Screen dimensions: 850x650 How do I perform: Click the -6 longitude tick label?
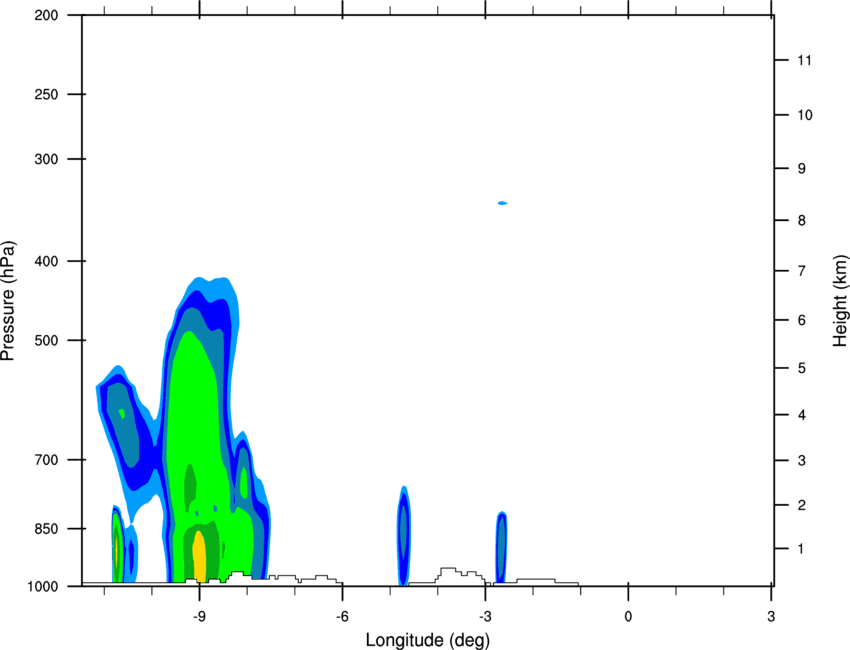(x=342, y=617)
